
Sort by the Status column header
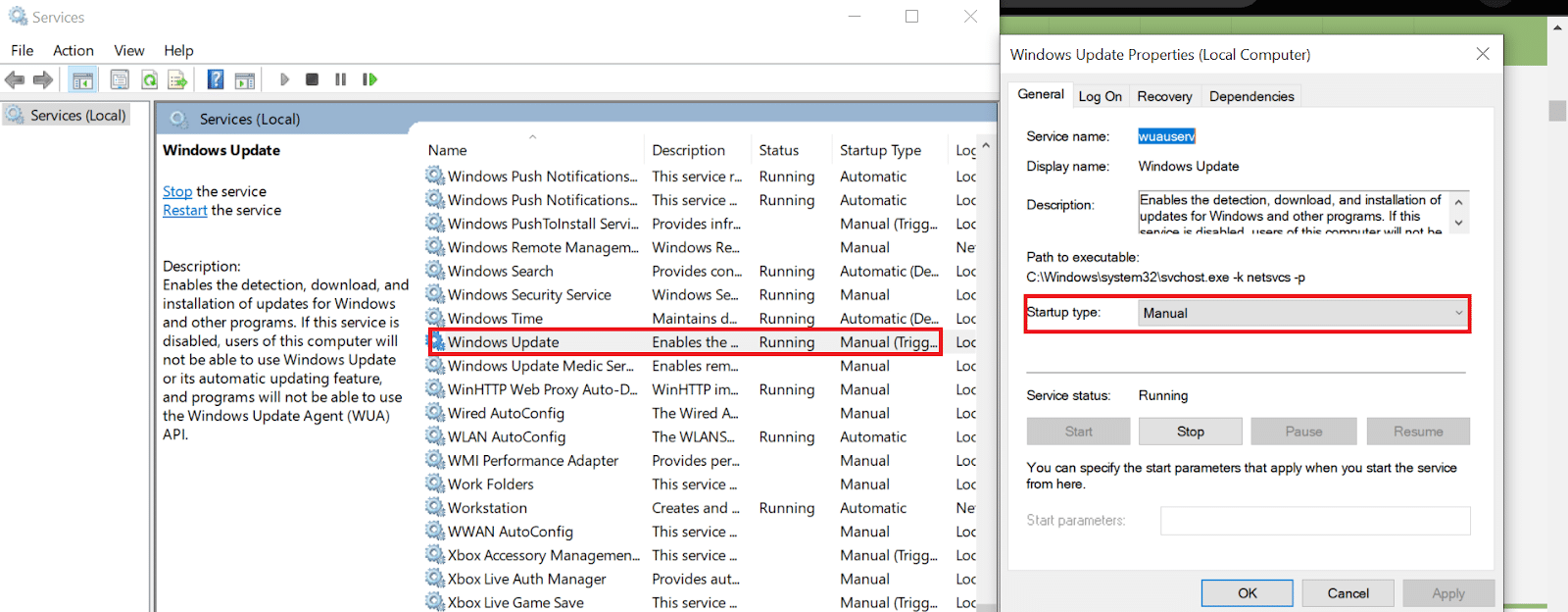click(x=778, y=150)
